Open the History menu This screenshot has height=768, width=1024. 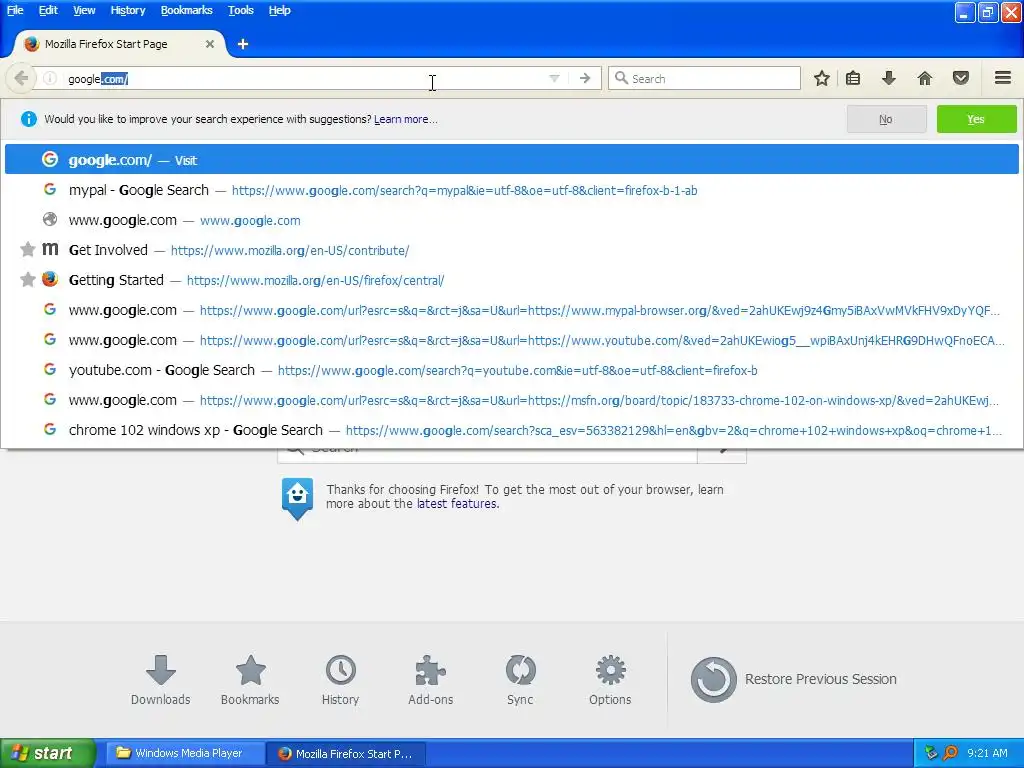(x=127, y=10)
